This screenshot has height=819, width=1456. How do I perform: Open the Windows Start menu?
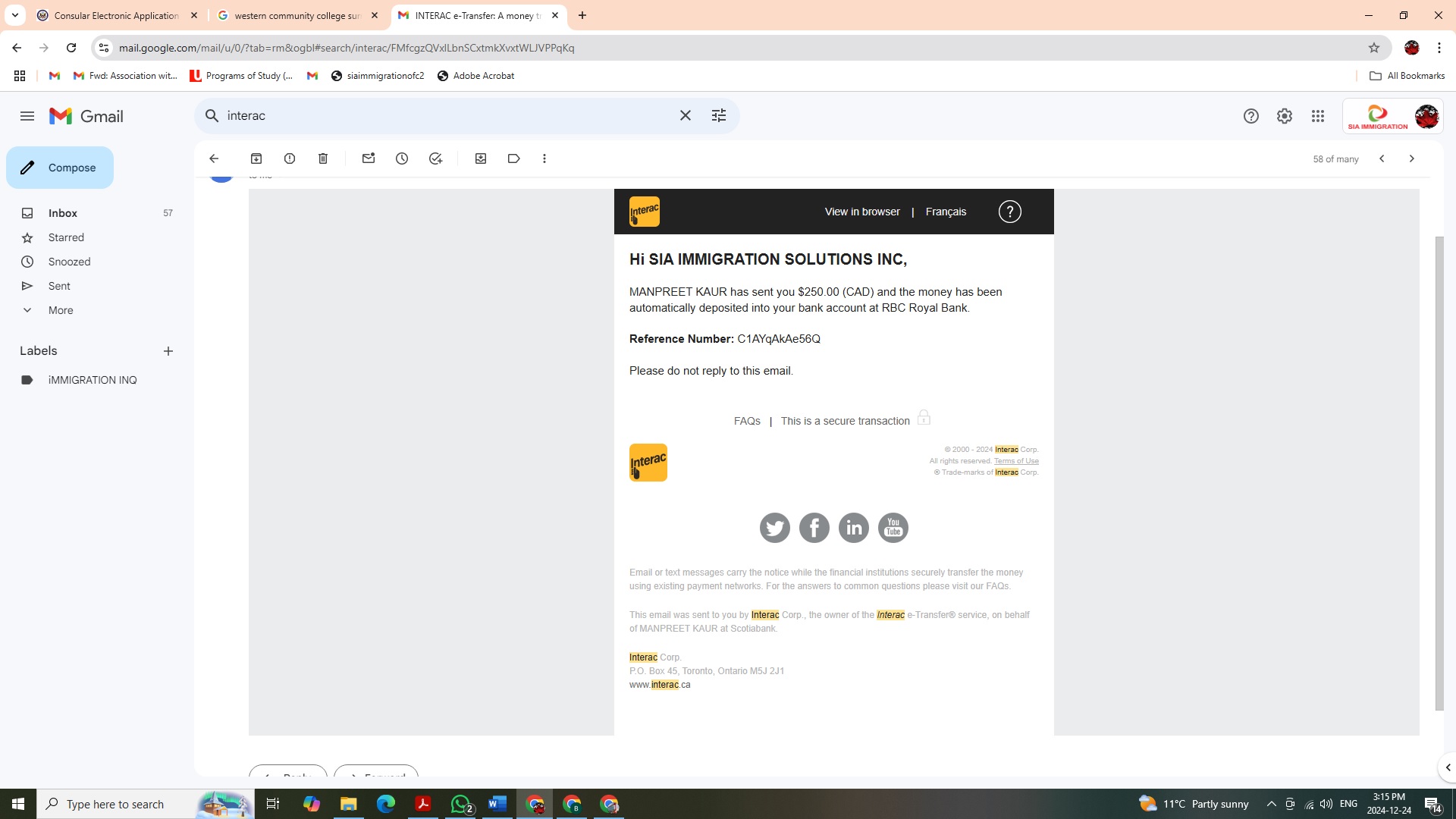pyautogui.click(x=18, y=804)
